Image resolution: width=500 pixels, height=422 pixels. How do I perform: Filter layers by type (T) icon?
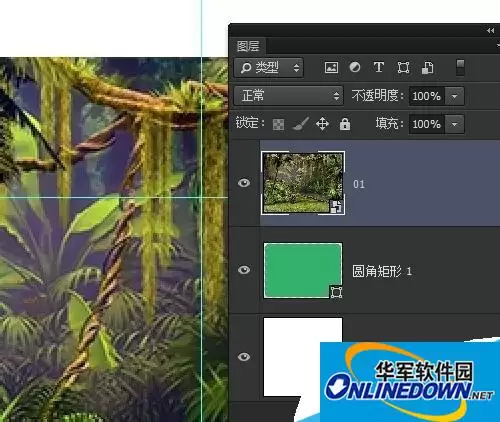(379, 67)
